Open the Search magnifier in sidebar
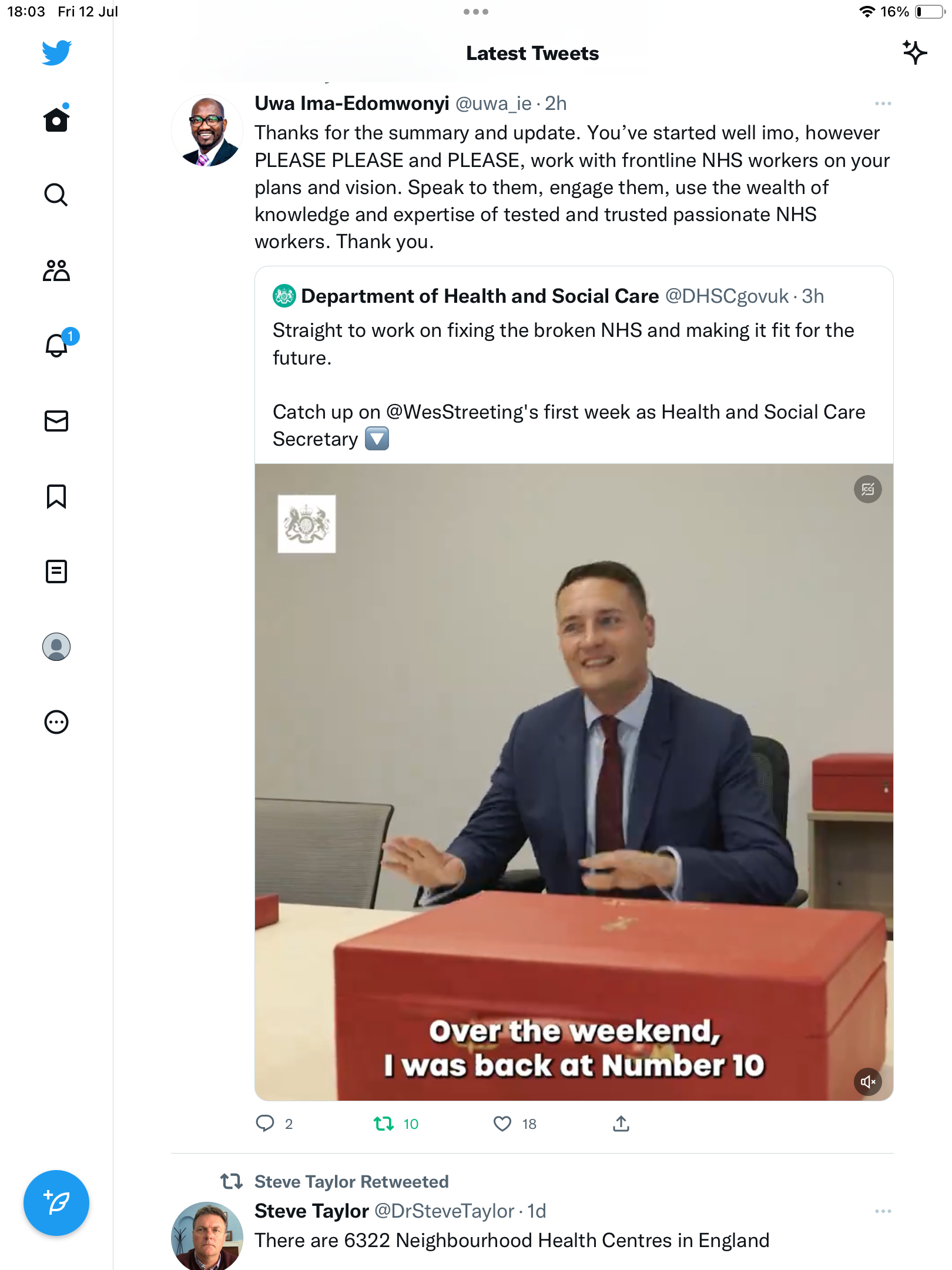Viewport: 952px width, 1270px height. (56, 195)
